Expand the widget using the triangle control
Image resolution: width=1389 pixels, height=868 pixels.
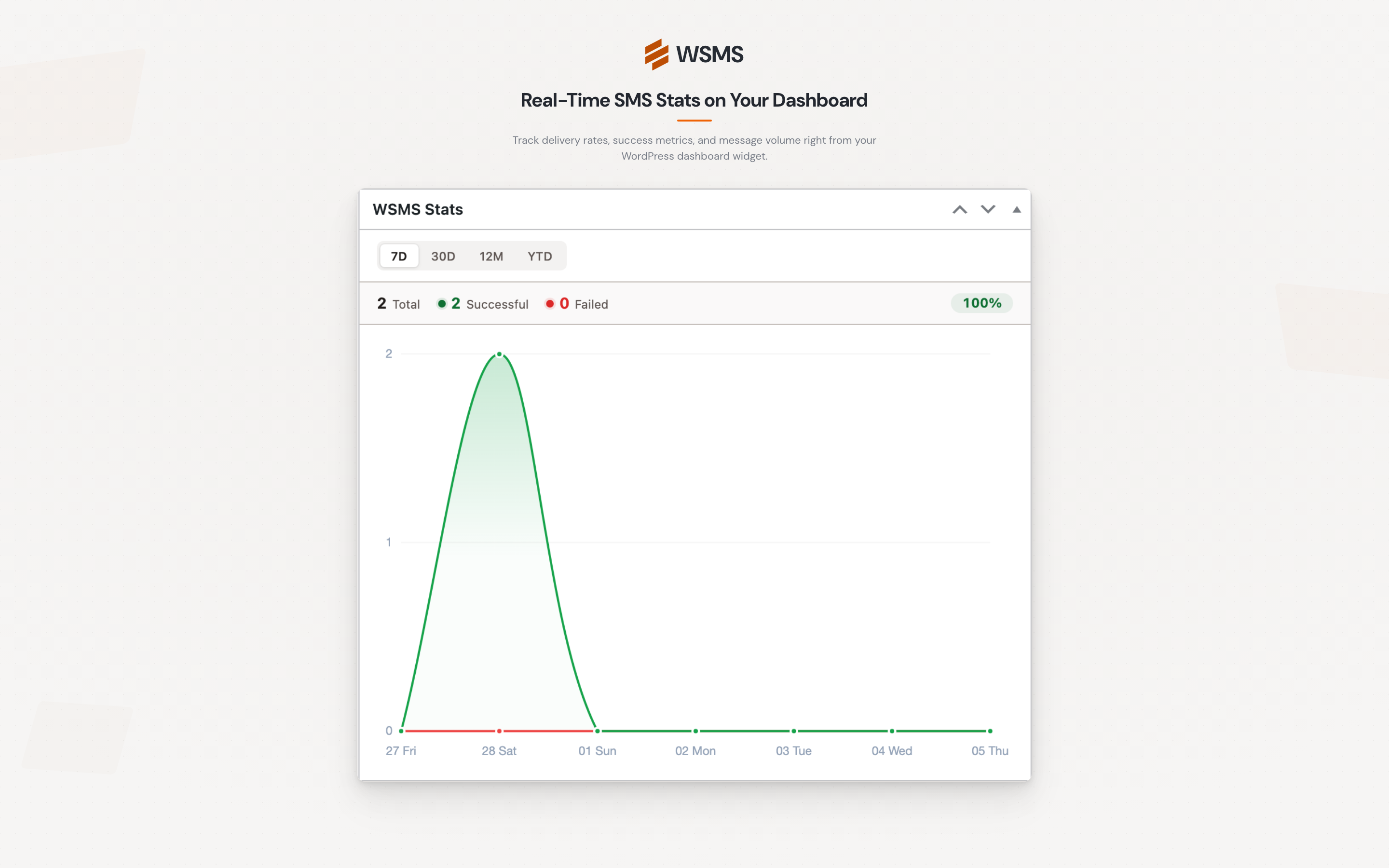point(1017,210)
